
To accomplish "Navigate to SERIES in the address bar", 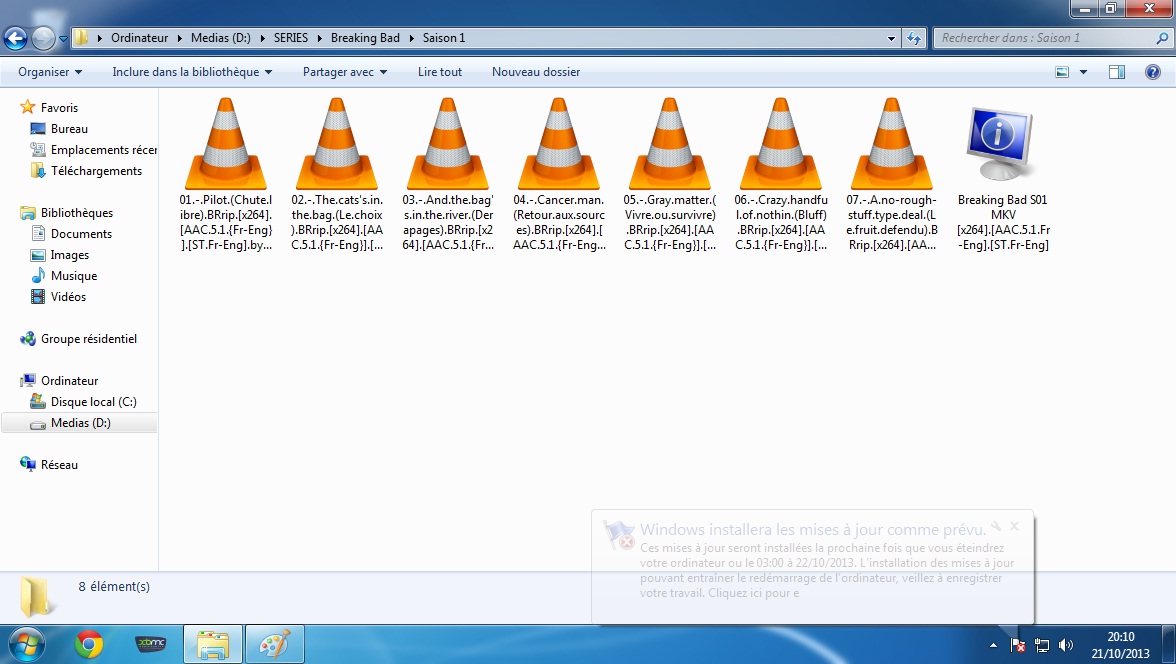I will [291, 38].
